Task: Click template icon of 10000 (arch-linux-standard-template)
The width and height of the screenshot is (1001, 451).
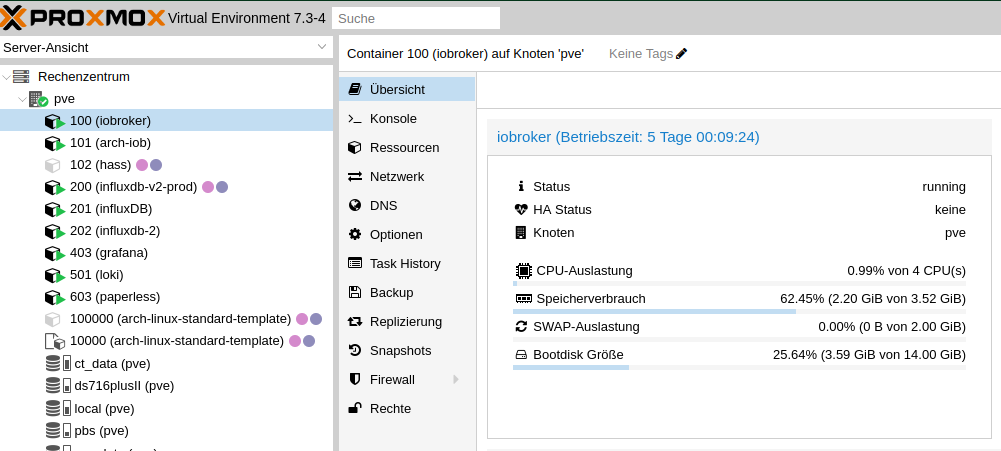Action: (55, 341)
